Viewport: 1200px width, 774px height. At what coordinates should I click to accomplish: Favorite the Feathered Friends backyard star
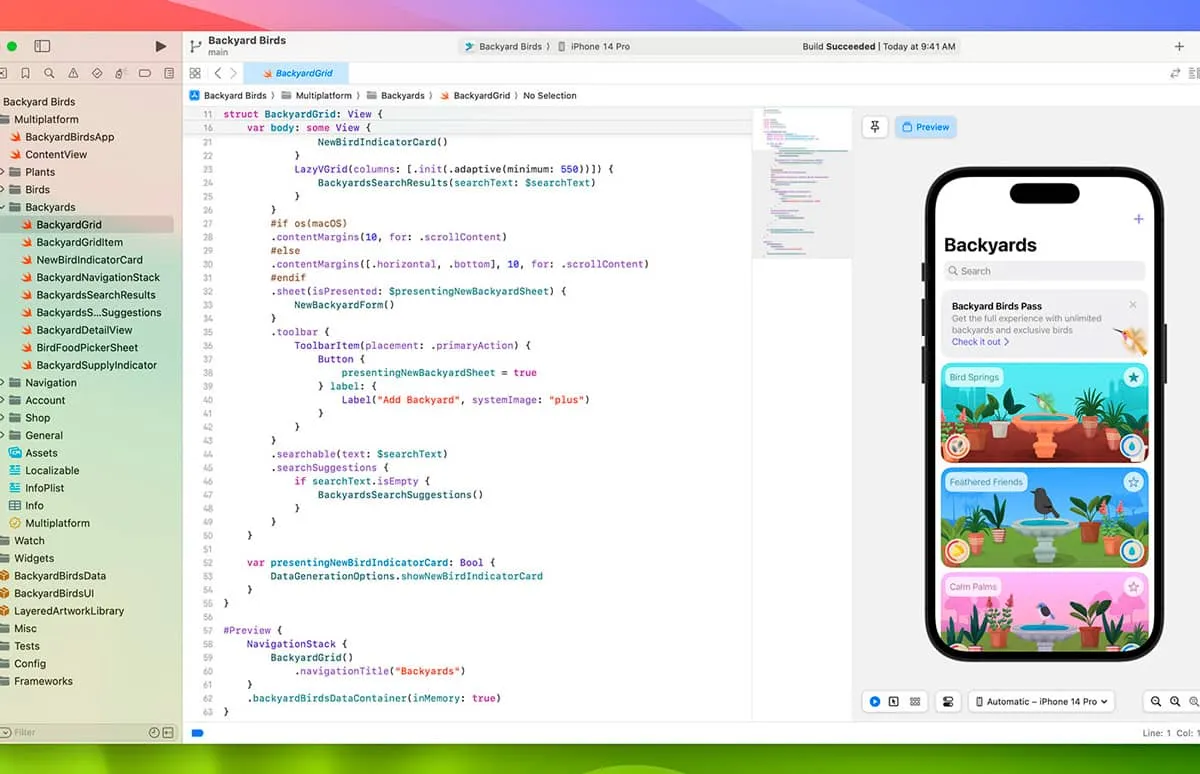1133,482
